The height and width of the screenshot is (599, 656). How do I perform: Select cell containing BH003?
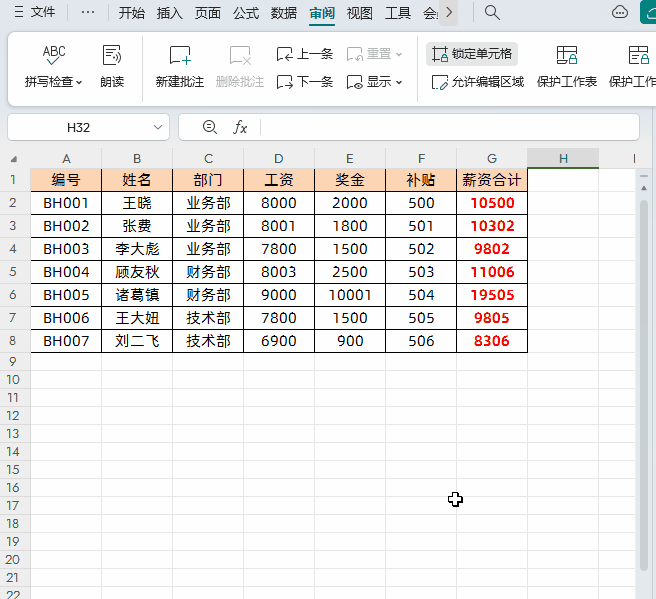(x=66, y=249)
